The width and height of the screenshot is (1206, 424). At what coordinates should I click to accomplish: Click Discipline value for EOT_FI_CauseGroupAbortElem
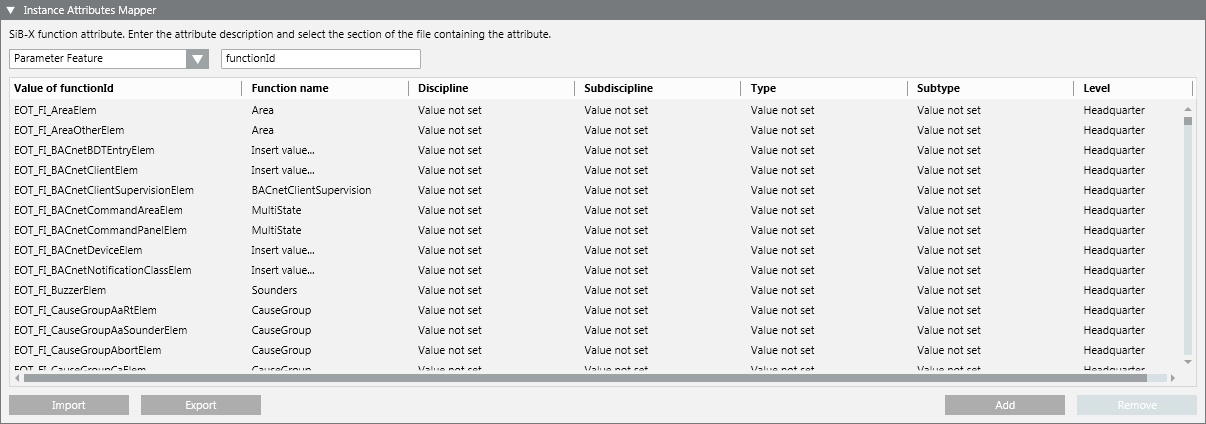coord(450,350)
